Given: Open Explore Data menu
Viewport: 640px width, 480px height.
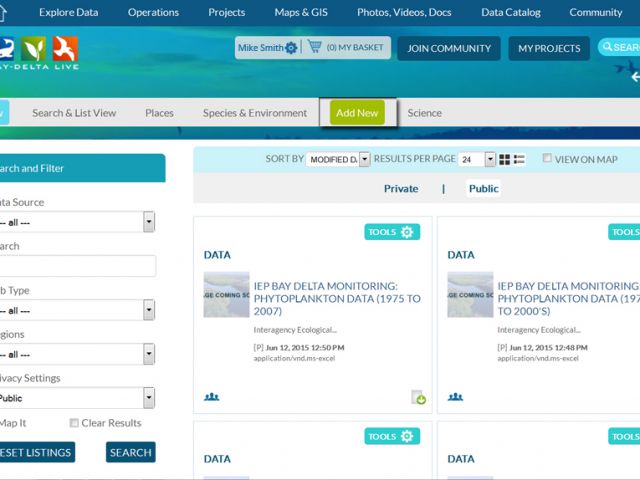Looking at the screenshot, I should tap(69, 13).
